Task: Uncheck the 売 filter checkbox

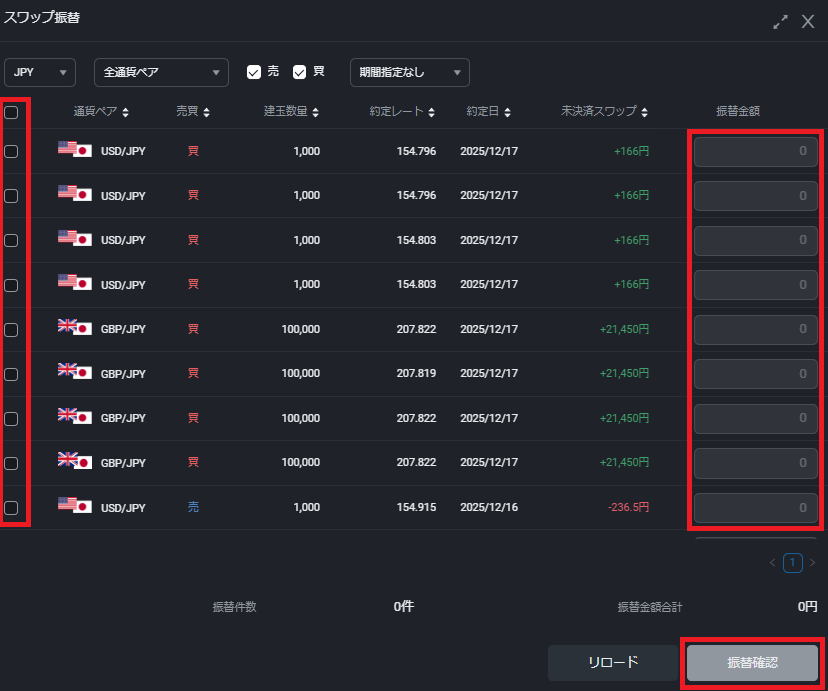Action: tap(254, 72)
